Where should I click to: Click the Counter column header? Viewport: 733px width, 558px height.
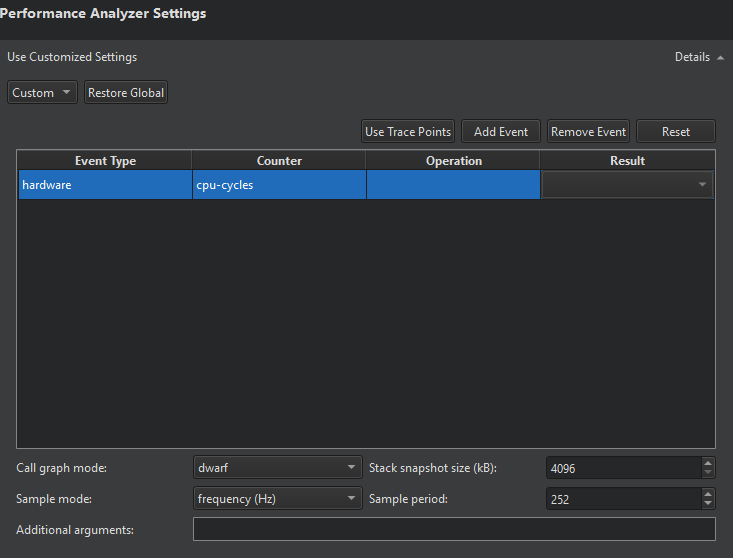[279, 161]
